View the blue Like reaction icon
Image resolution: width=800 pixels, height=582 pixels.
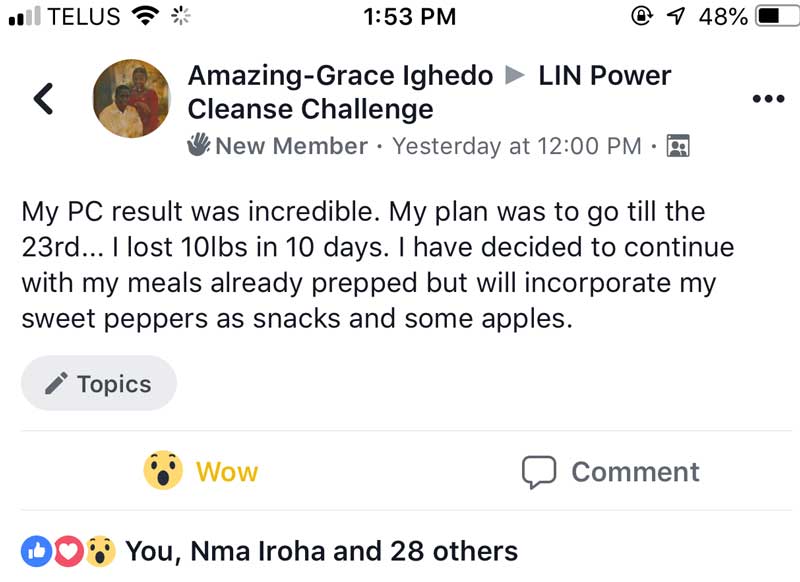click(x=35, y=550)
